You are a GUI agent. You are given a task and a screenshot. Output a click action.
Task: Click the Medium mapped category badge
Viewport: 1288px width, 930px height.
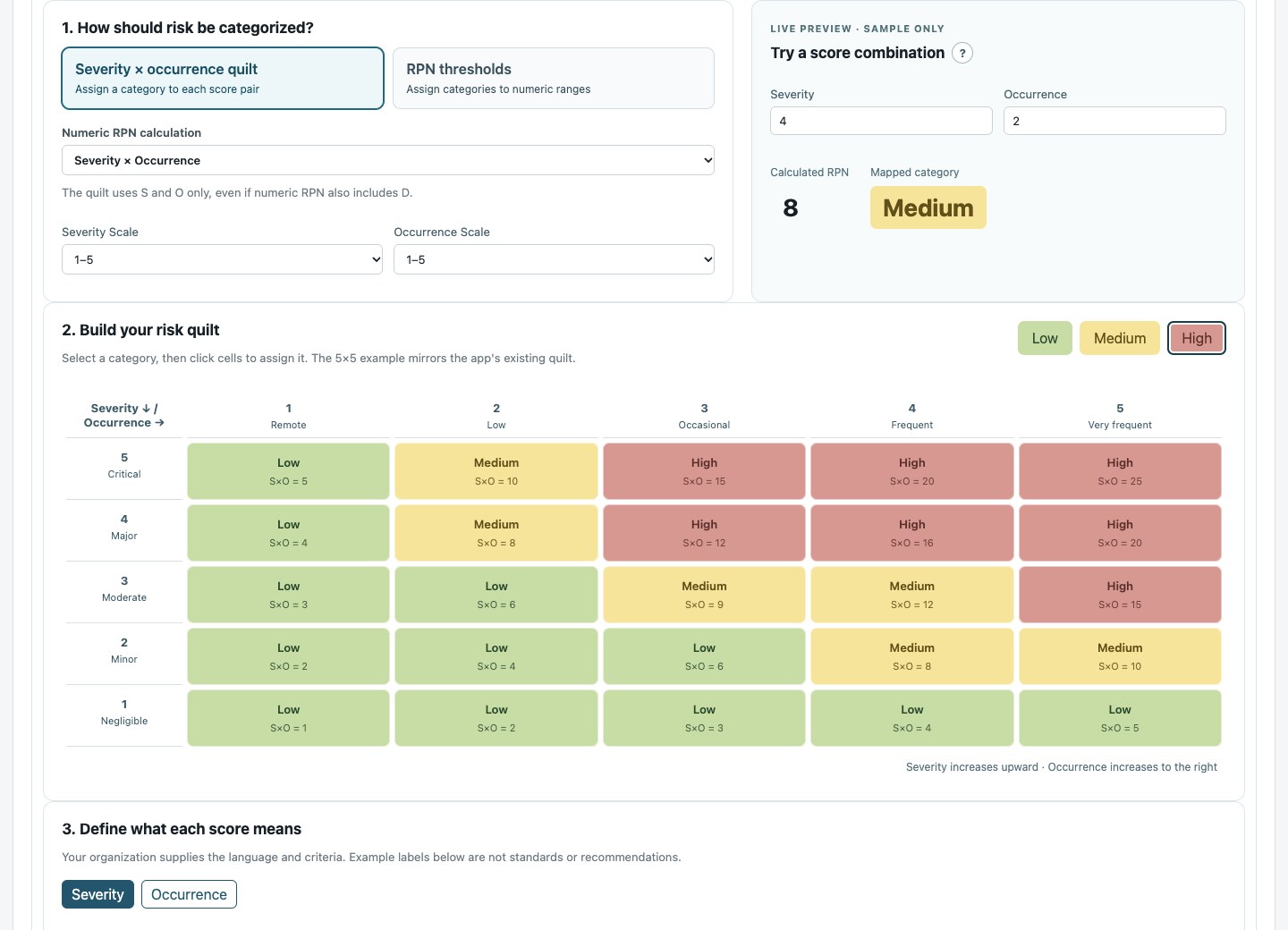tap(928, 207)
